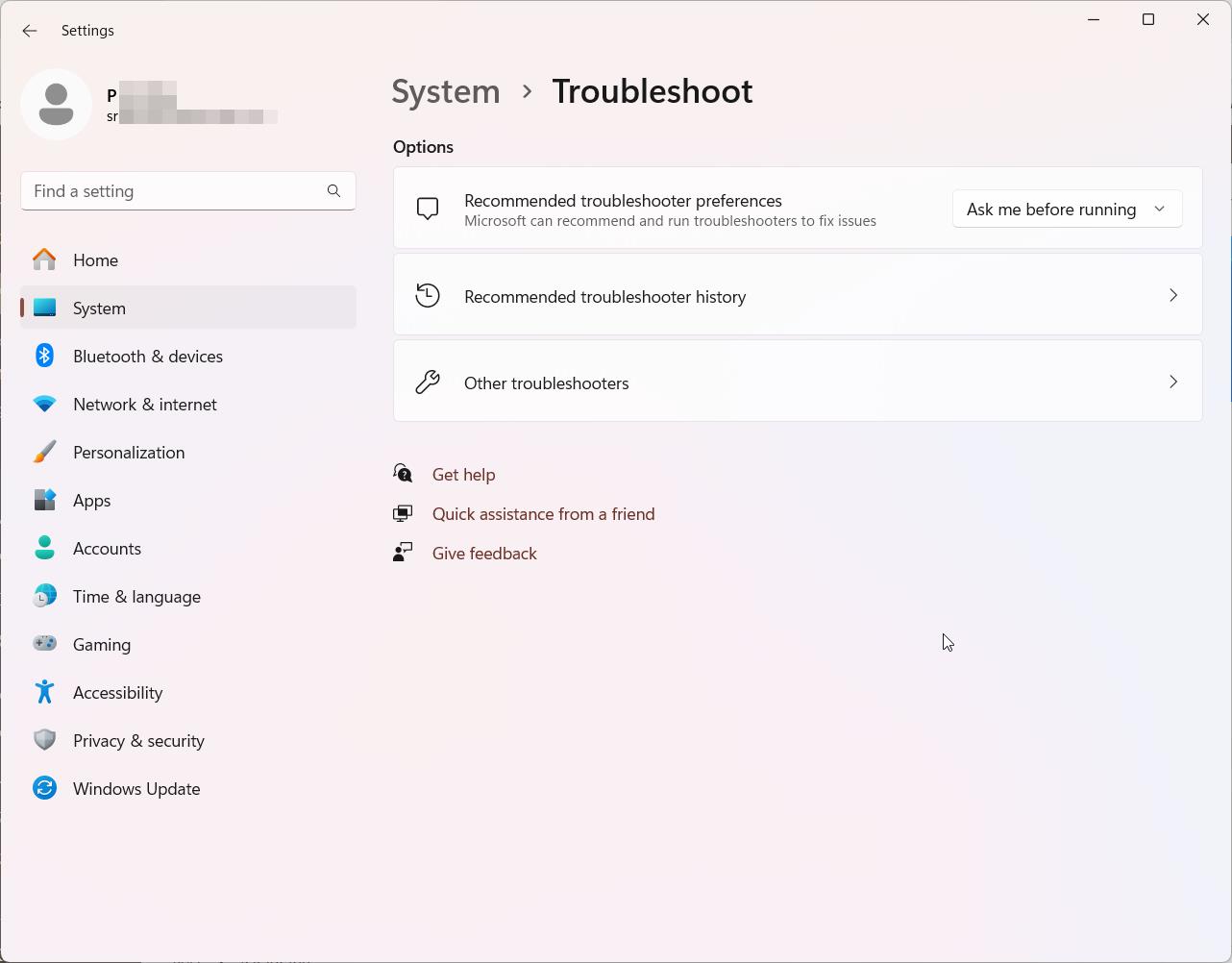The height and width of the screenshot is (963, 1232).
Task: Click the Accessibility figure icon
Action: coord(44,692)
